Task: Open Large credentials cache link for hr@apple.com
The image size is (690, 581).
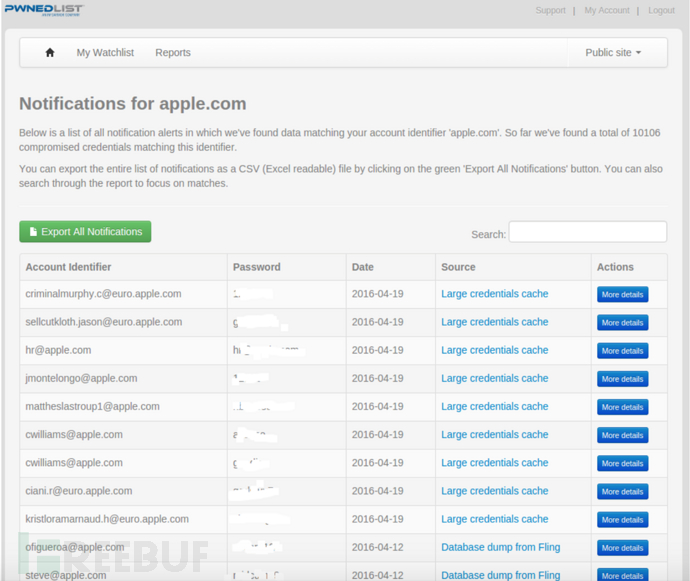Action: point(495,350)
